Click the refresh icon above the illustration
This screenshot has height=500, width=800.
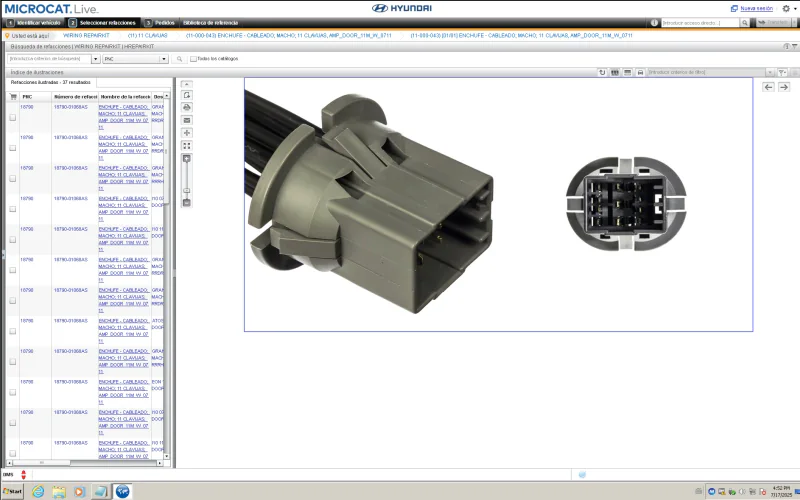(602, 72)
